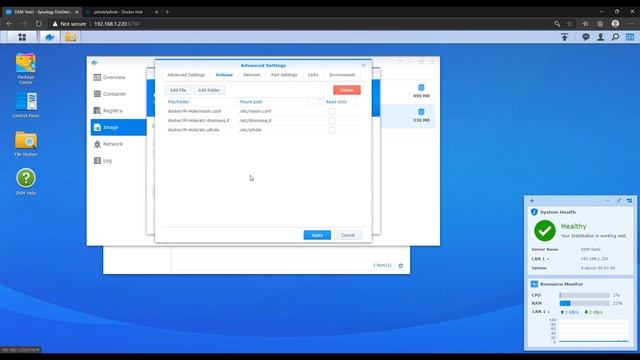The image size is (640, 360).
Task: Toggle the Read-Only header checkbox
Action: click(320, 102)
